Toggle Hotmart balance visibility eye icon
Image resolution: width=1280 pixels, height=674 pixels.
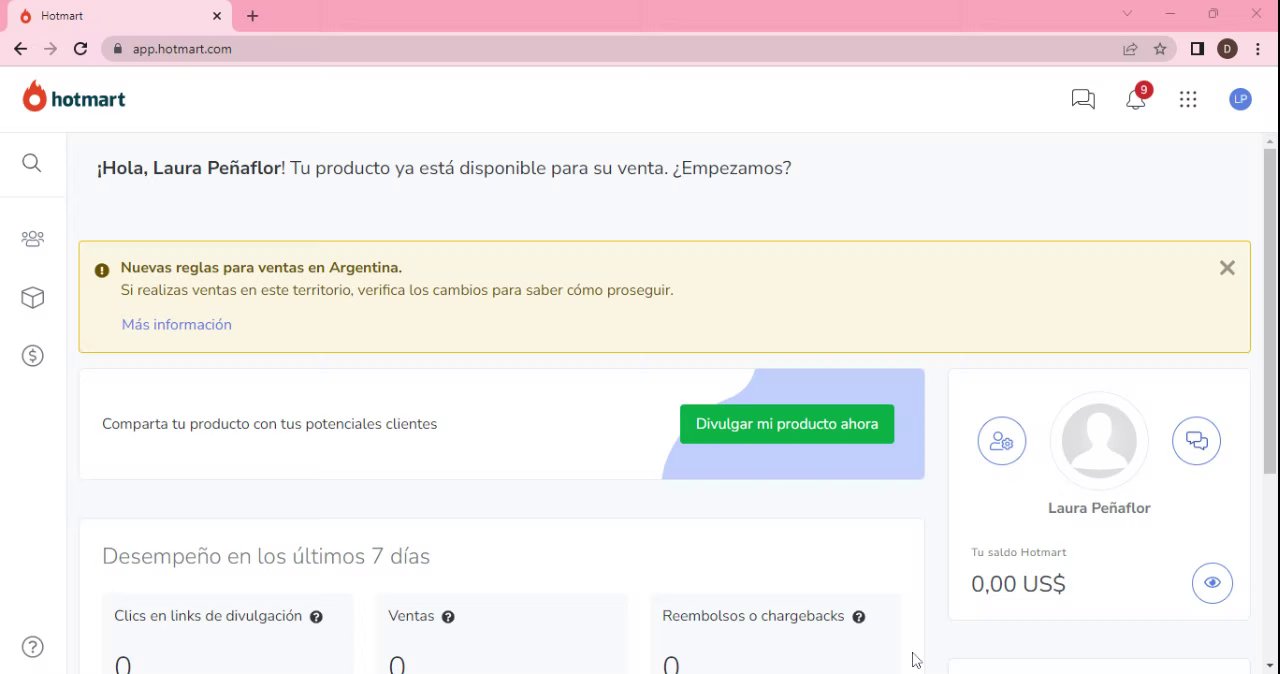(x=1212, y=583)
